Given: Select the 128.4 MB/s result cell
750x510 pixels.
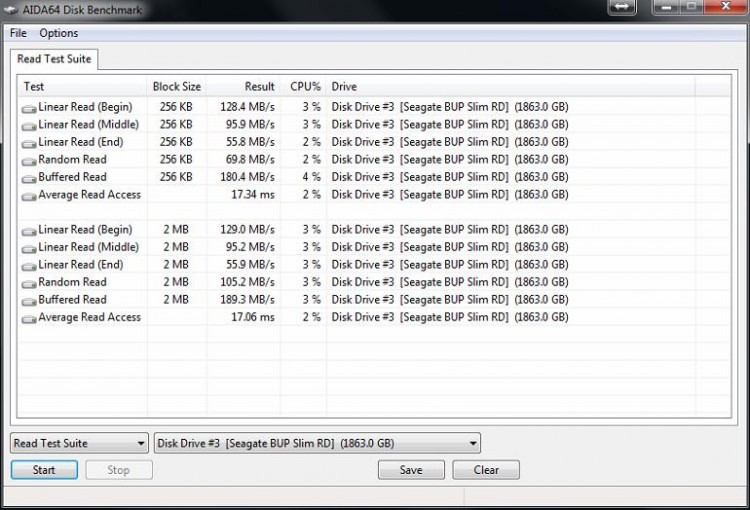Looking at the screenshot, I should (x=247, y=107).
